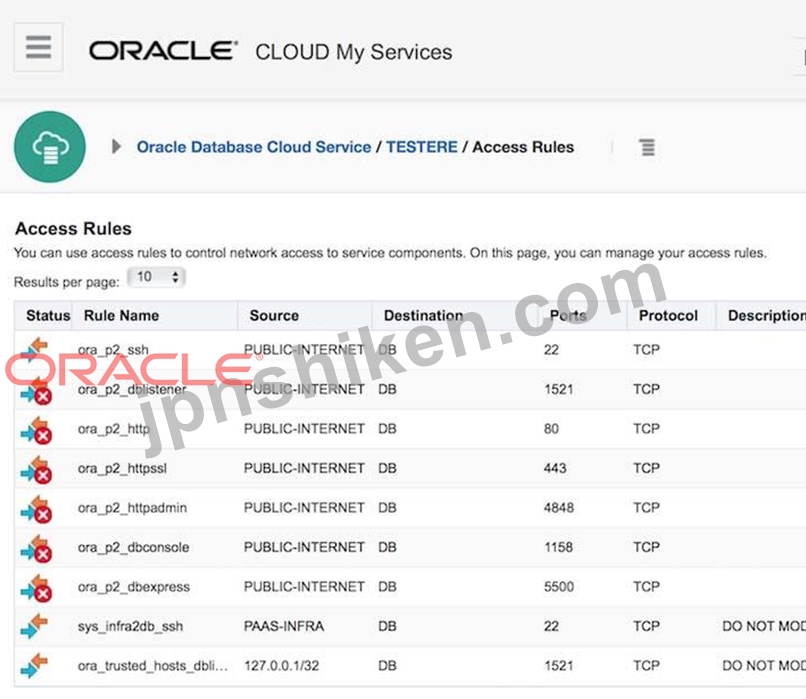This screenshot has height=699, width=806.
Task: Open the hamburger navigation menu
Action: pos(39,47)
